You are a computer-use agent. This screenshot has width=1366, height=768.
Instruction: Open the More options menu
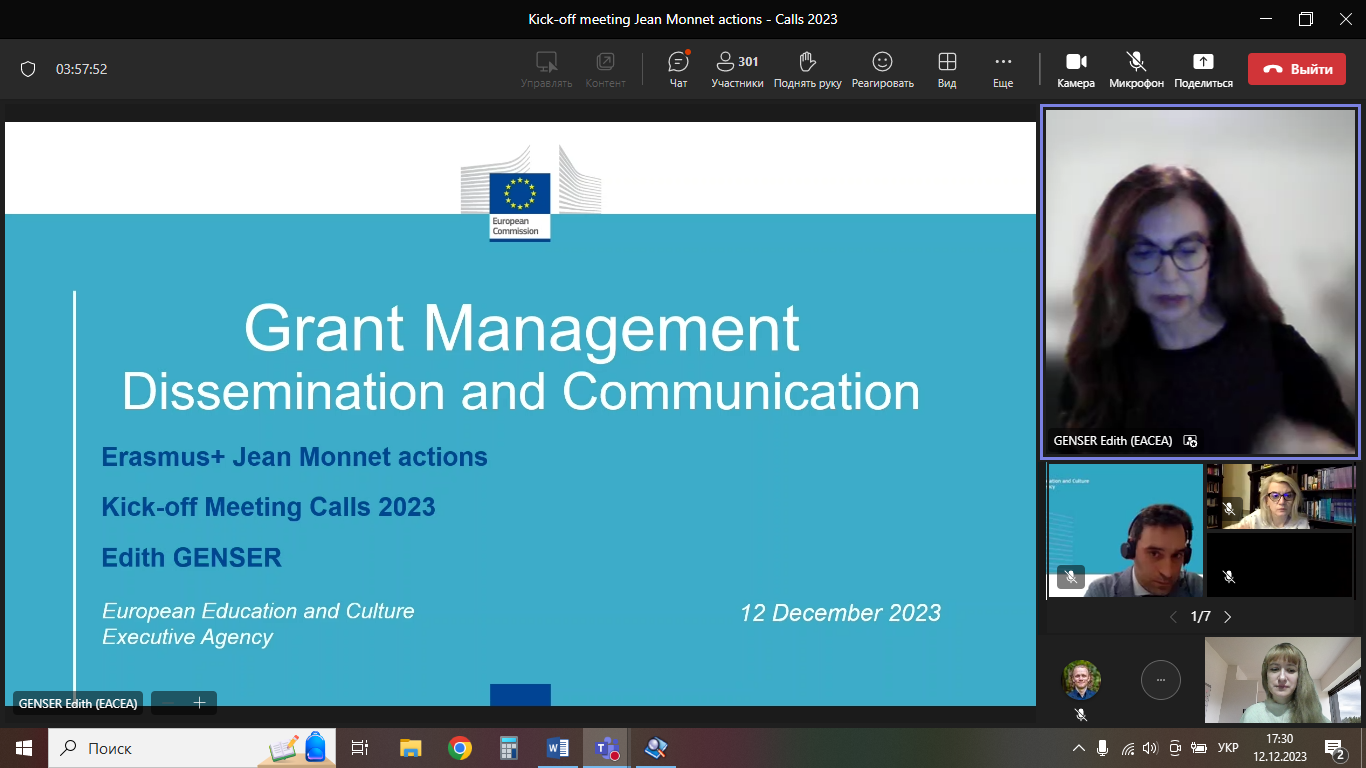(1002, 69)
